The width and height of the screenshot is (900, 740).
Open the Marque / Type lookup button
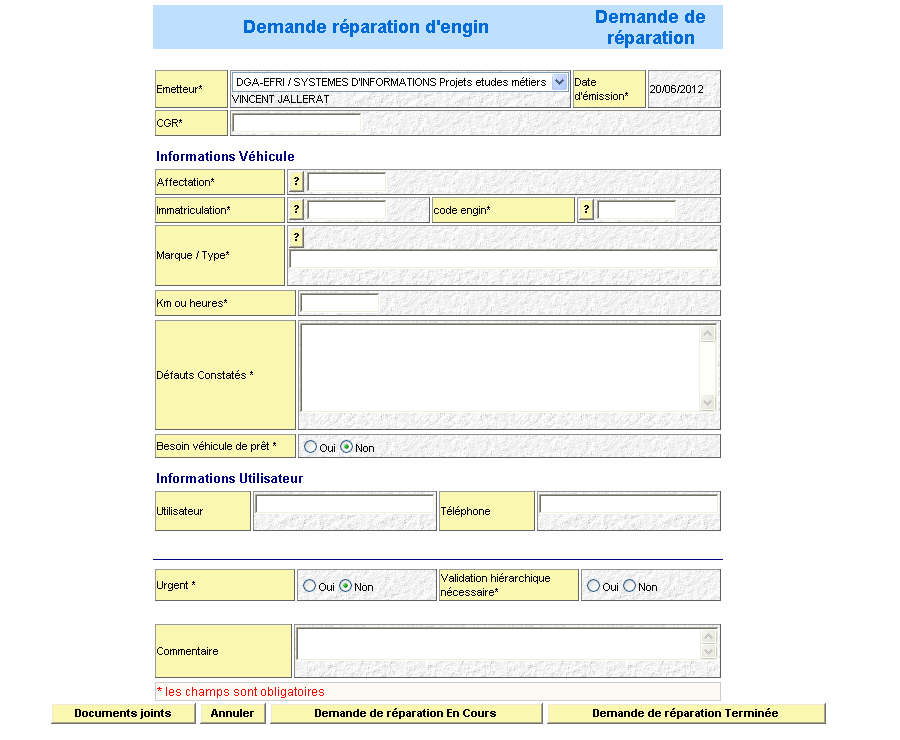[x=296, y=237]
